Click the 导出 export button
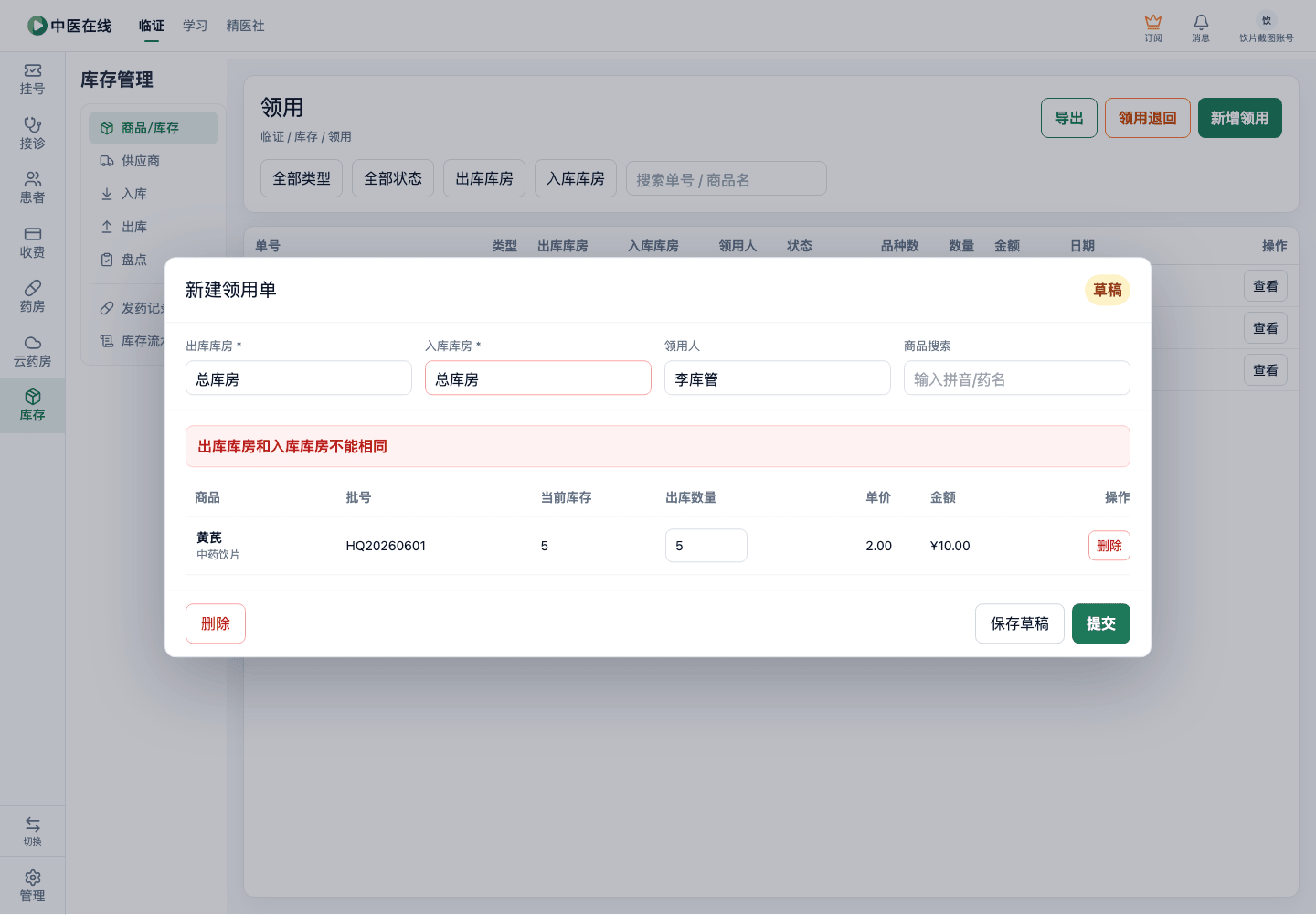This screenshot has height=915, width=1316. click(1069, 118)
